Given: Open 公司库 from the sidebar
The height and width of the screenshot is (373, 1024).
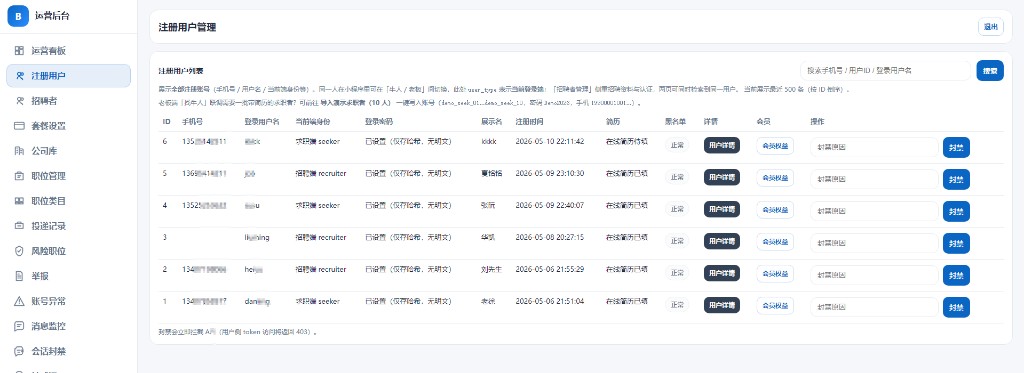Looking at the screenshot, I should (69, 151).
